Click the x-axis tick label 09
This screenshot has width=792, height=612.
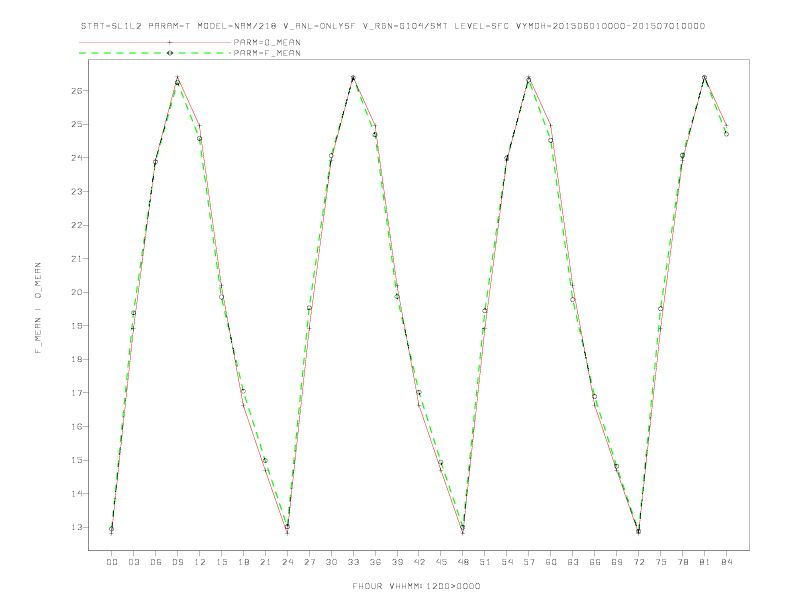pyautogui.click(x=177, y=562)
